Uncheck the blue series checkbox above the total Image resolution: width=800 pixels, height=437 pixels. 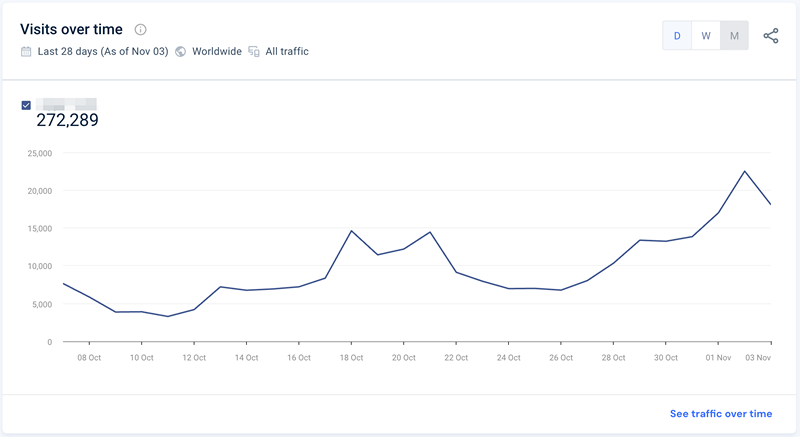[x=26, y=105]
